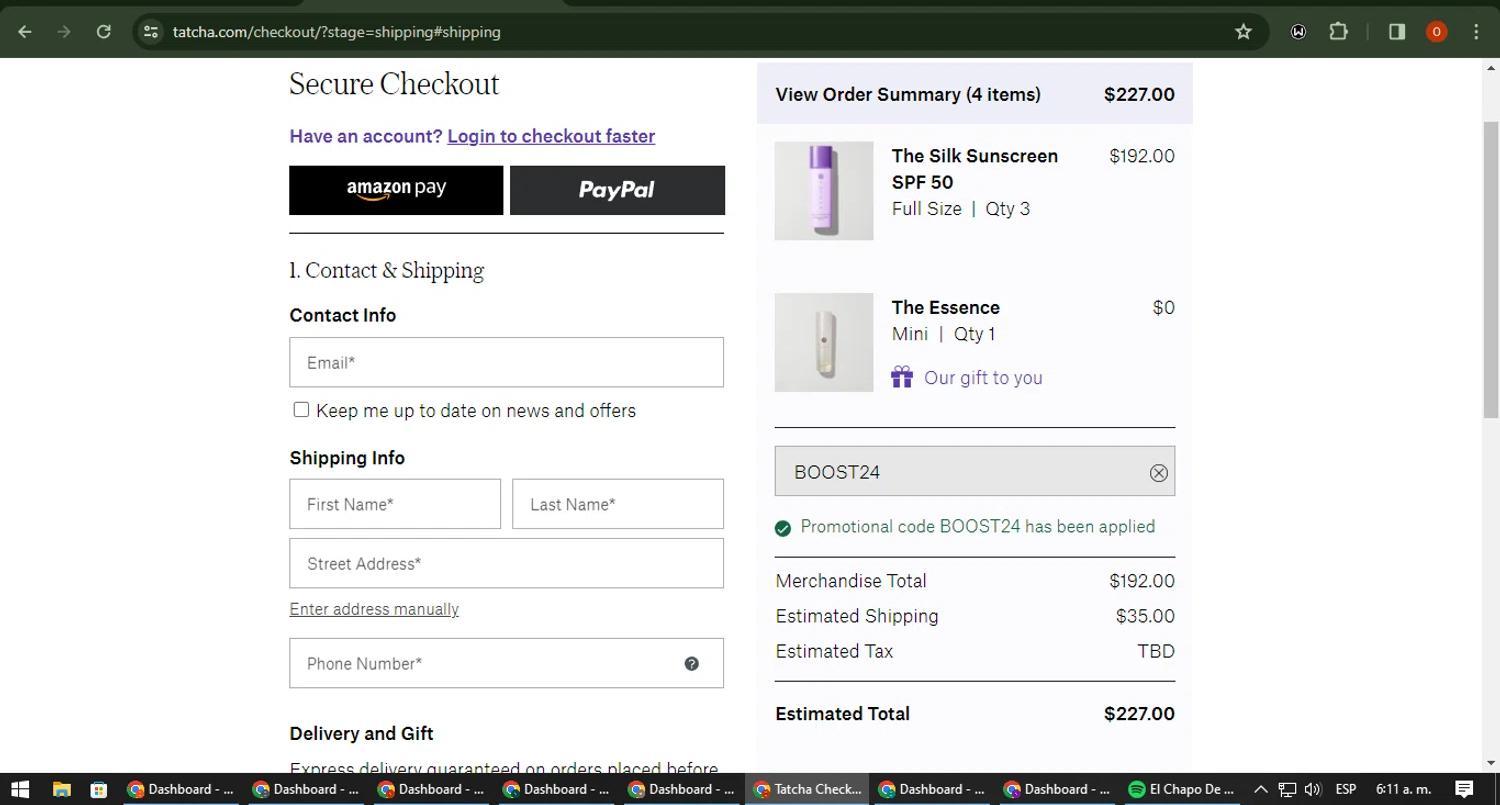Click the Estimated Tax TBD value
Image resolution: width=1500 pixels, height=805 pixels.
pos(1156,651)
